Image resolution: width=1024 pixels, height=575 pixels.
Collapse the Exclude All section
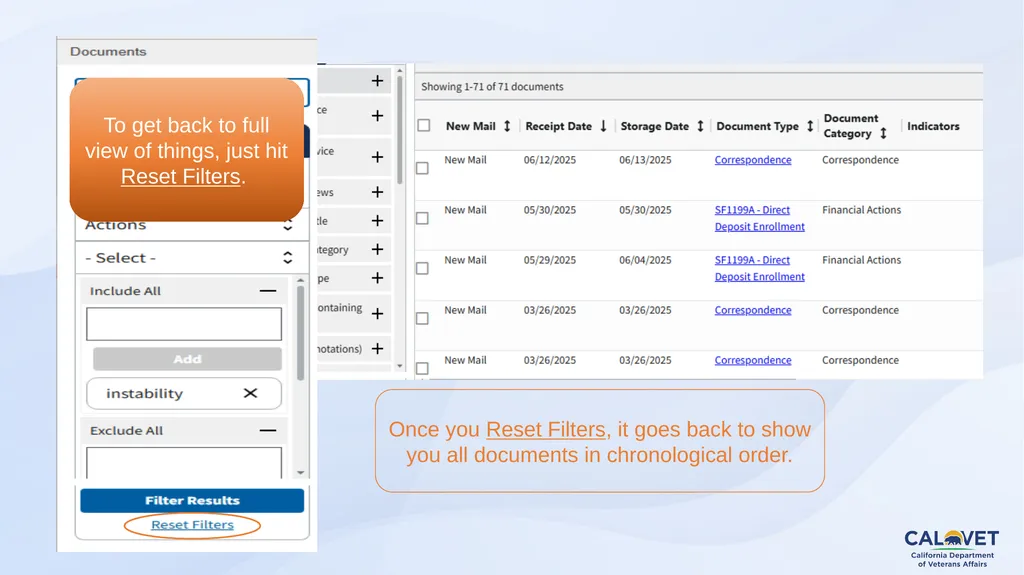(x=268, y=431)
